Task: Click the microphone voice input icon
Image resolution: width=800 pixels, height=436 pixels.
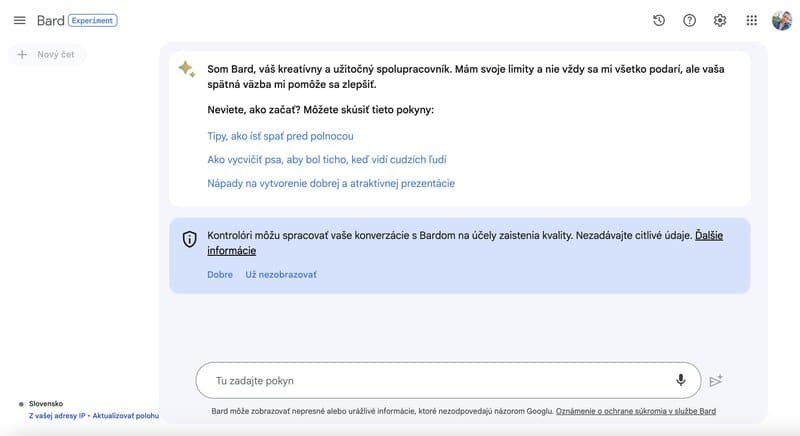Action: 681,380
